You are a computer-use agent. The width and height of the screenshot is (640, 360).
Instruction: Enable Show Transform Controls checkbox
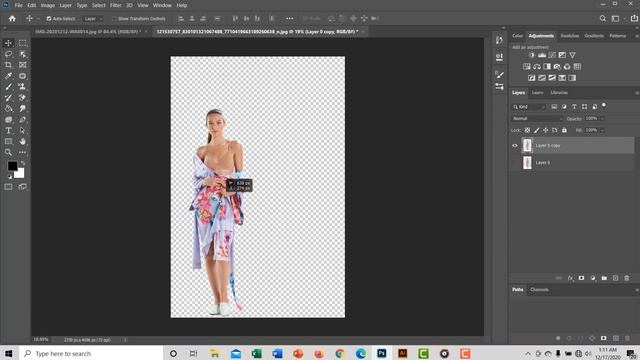coord(114,19)
